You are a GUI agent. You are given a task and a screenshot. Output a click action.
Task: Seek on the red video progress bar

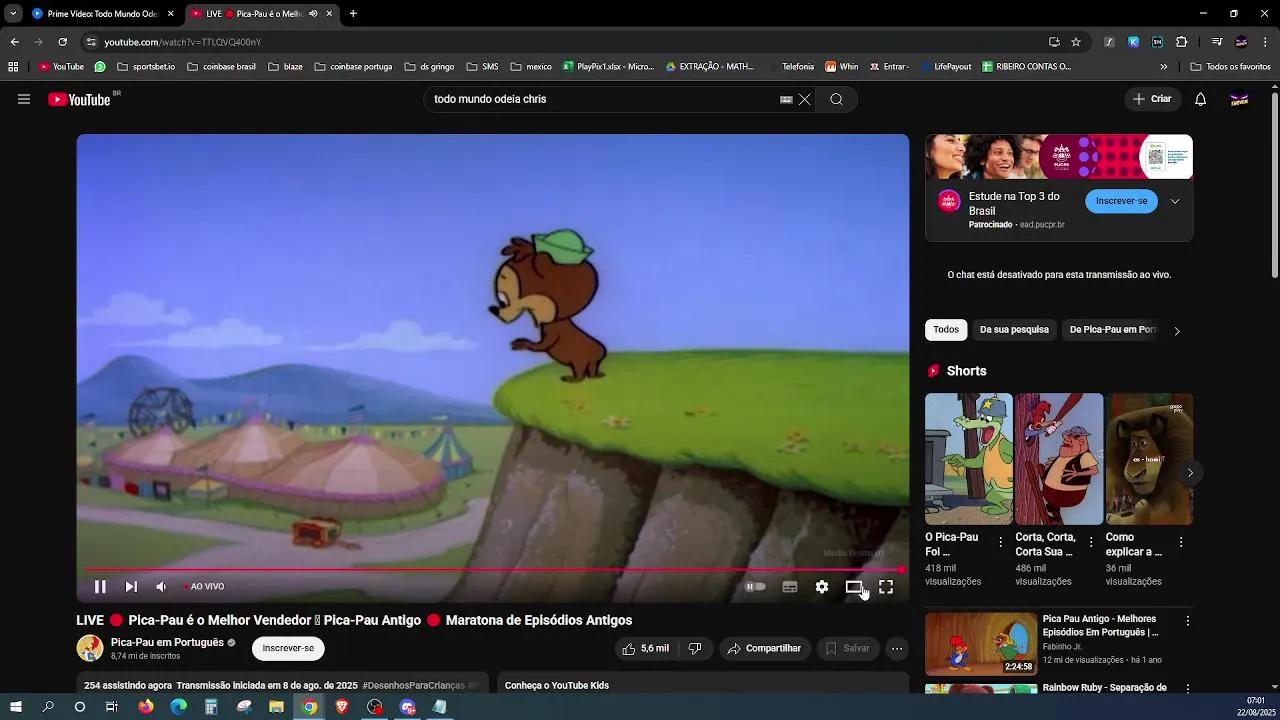click(493, 570)
